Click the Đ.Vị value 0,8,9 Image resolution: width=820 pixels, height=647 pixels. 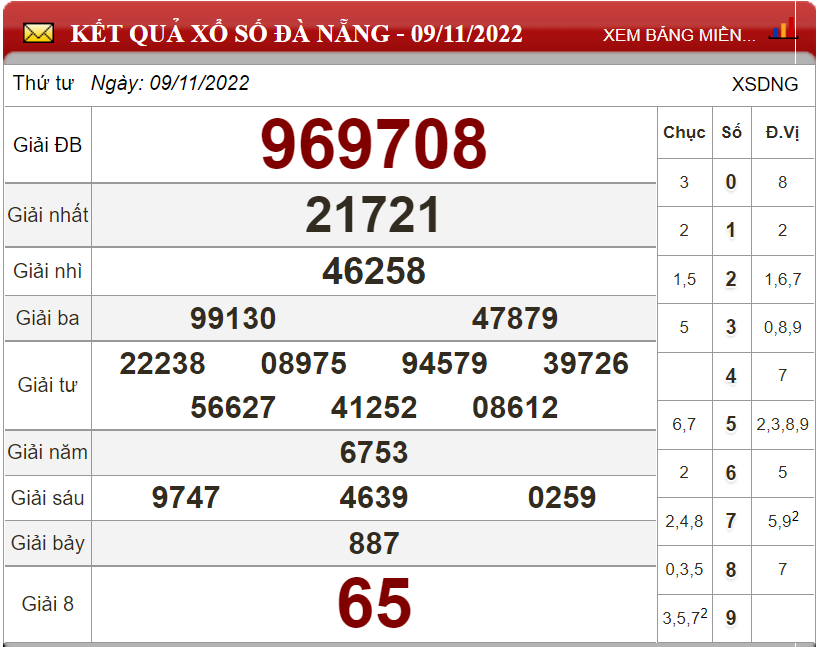[x=782, y=327]
